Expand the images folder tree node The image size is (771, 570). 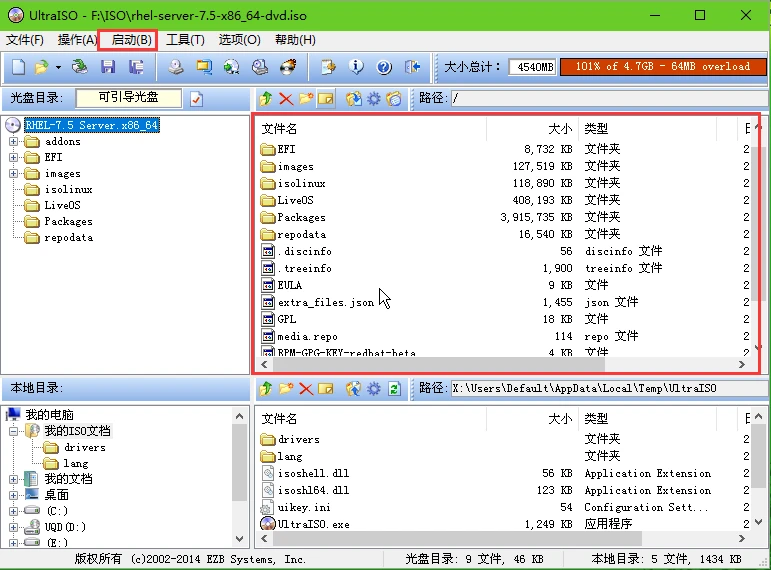[x=13, y=174]
